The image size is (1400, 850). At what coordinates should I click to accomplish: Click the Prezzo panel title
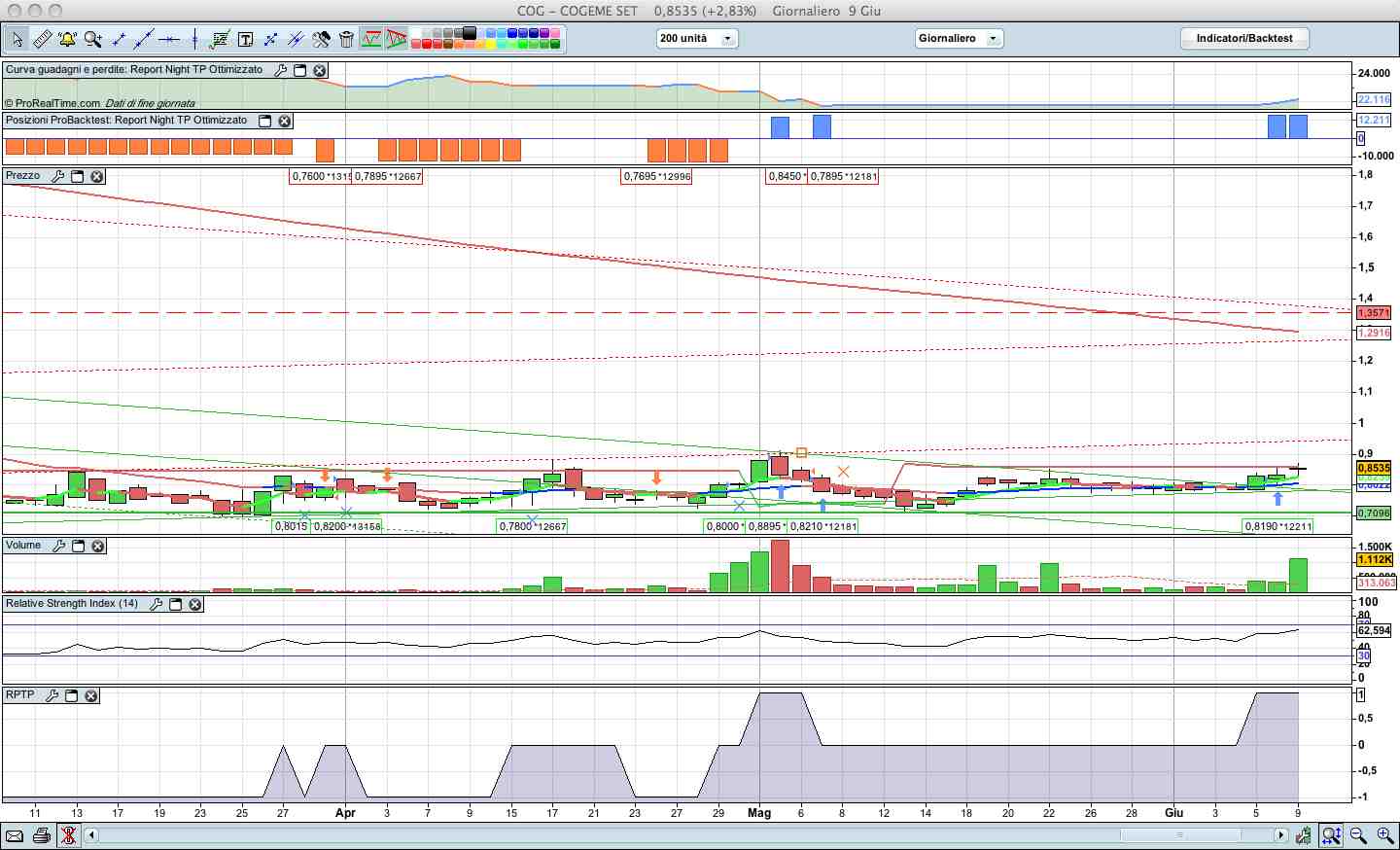point(23,176)
